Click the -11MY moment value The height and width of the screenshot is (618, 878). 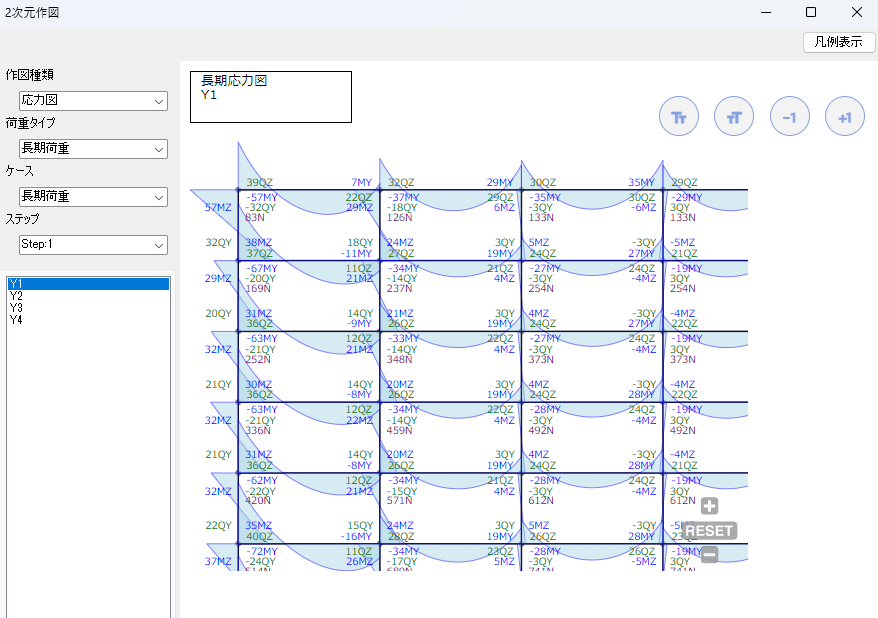[x=356, y=254]
